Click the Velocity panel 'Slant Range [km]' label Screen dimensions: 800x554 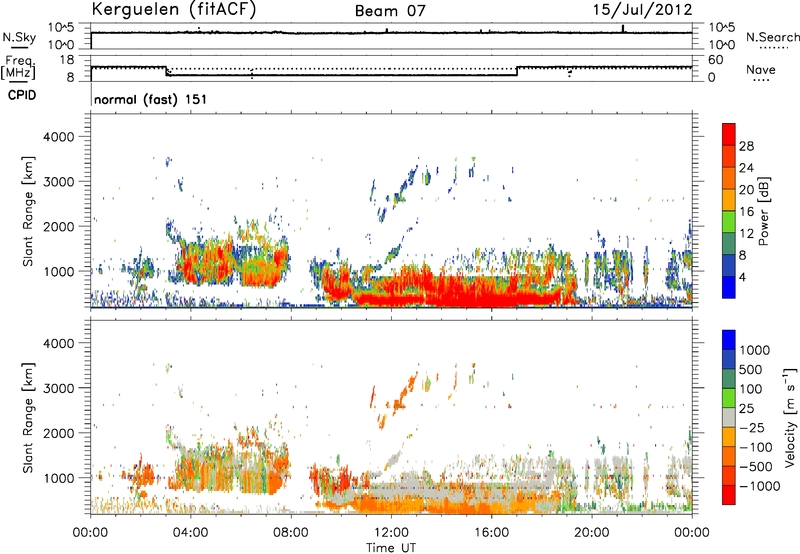point(28,417)
